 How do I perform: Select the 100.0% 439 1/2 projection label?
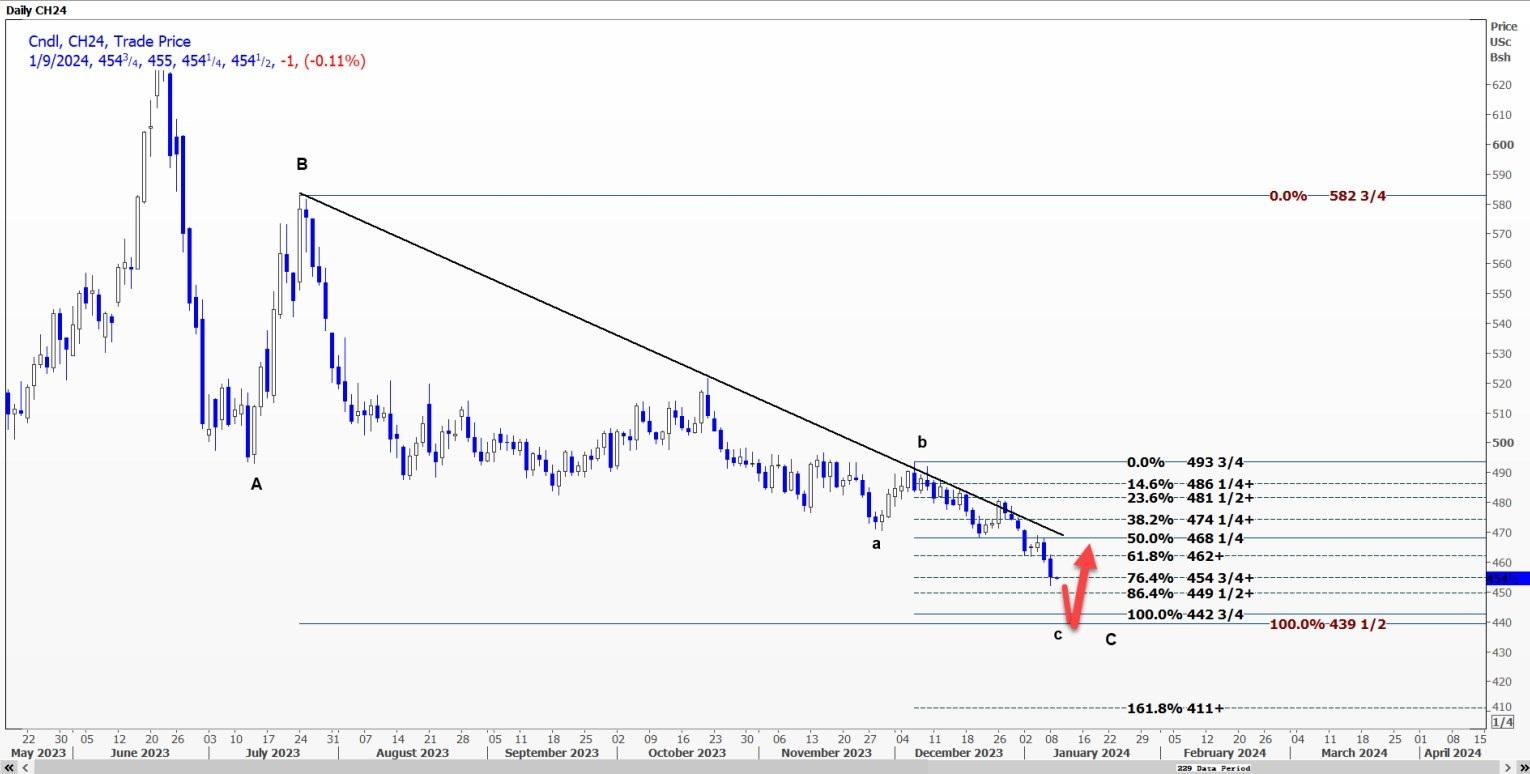(1328, 624)
